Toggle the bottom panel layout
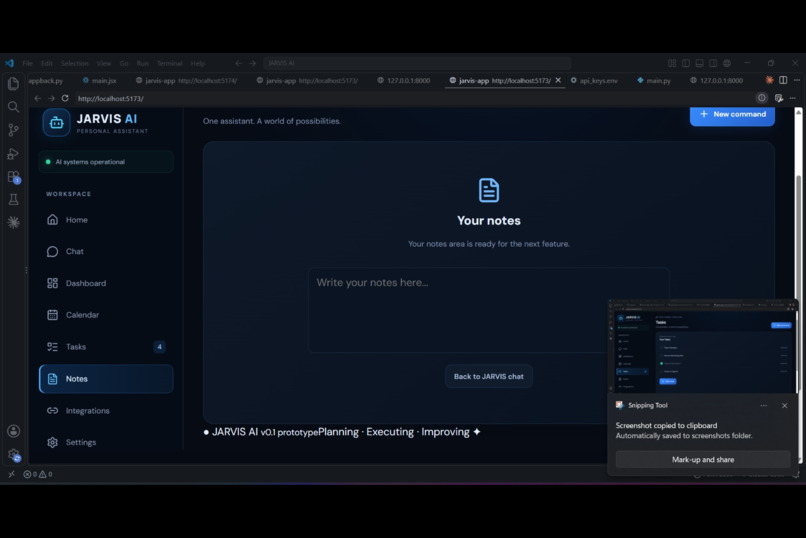The width and height of the screenshot is (806, 538). [x=700, y=63]
